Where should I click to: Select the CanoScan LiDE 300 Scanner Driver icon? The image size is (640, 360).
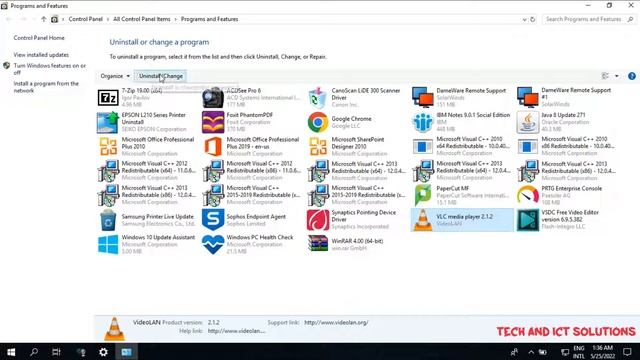318,98
